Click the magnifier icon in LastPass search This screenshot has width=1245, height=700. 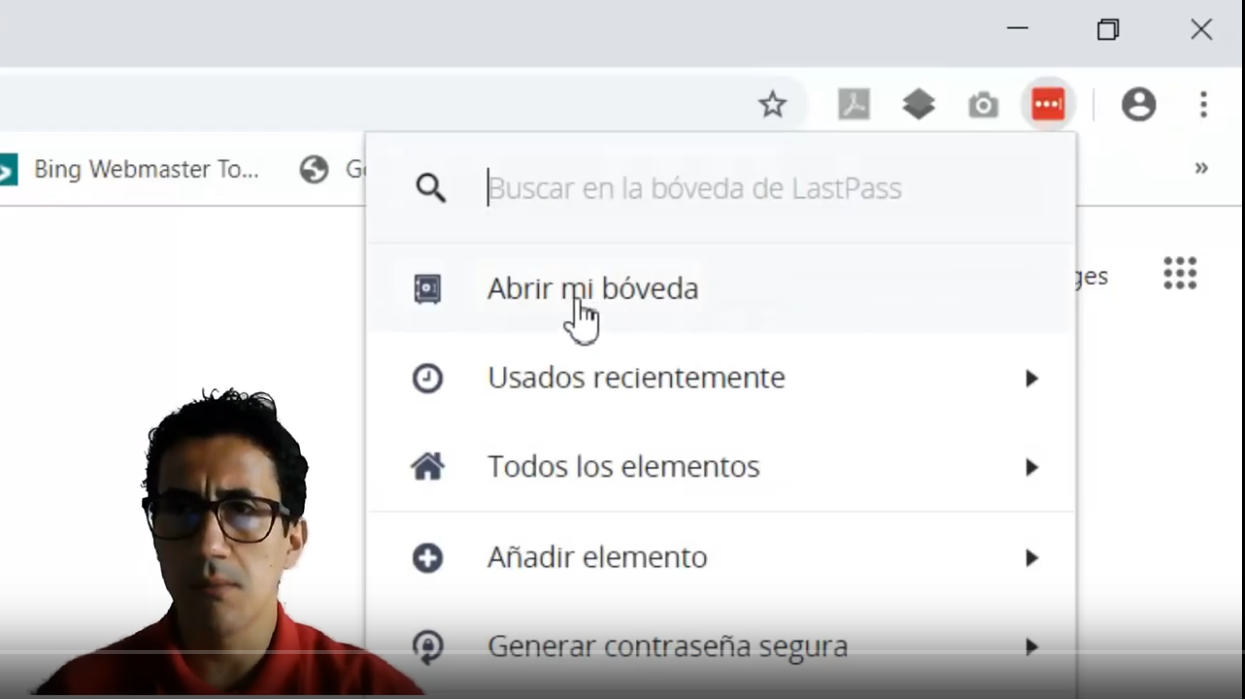[430, 188]
